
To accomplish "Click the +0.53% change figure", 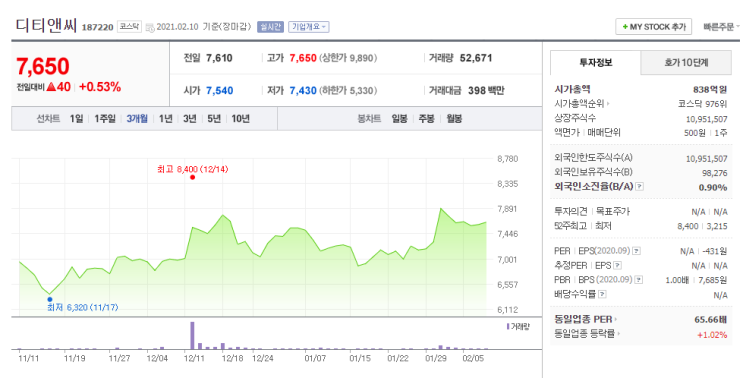I will [100, 87].
